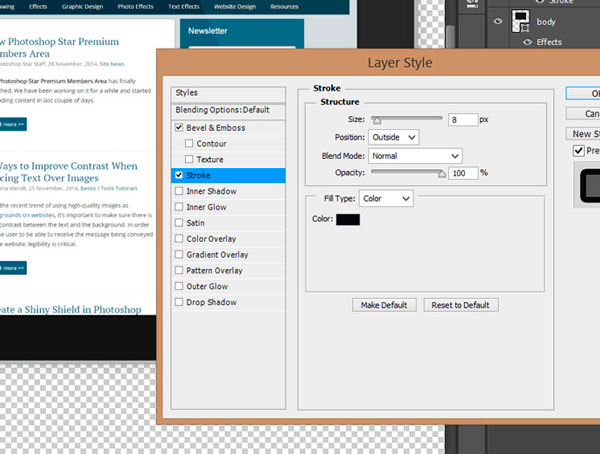Select the Inner Shadow style label

click(x=211, y=191)
